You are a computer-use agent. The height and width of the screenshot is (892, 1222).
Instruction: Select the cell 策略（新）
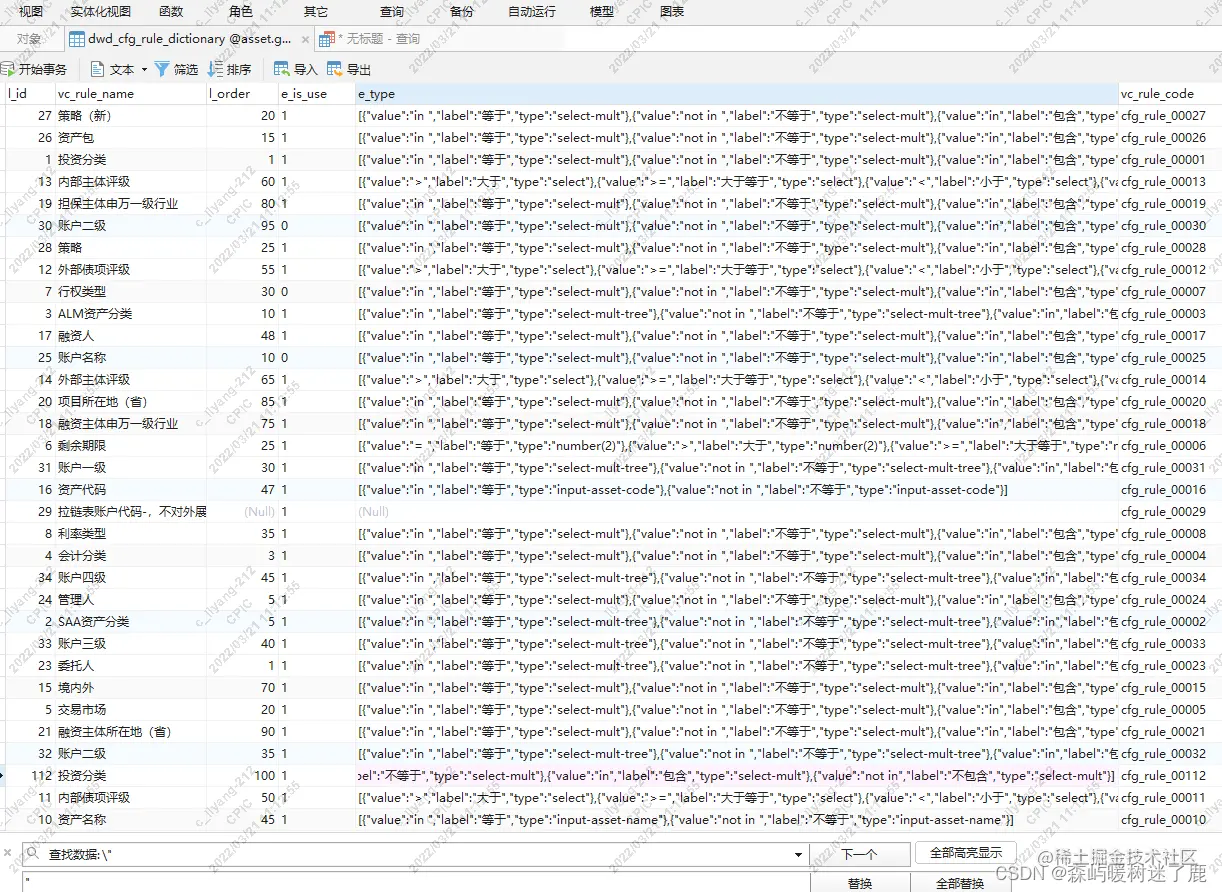pyautogui.click(x=130, y=116)
